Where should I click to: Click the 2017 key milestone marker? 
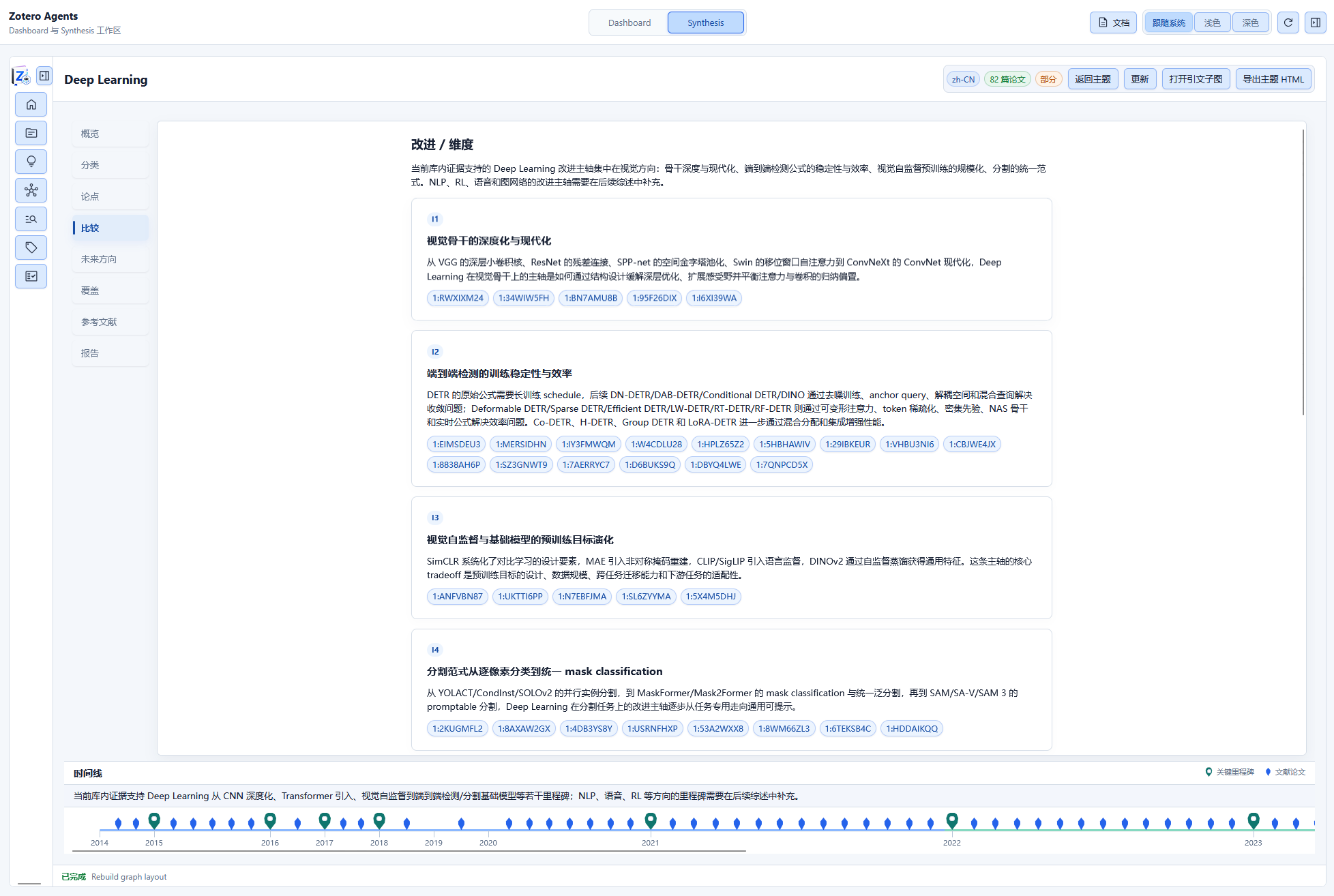325,820
